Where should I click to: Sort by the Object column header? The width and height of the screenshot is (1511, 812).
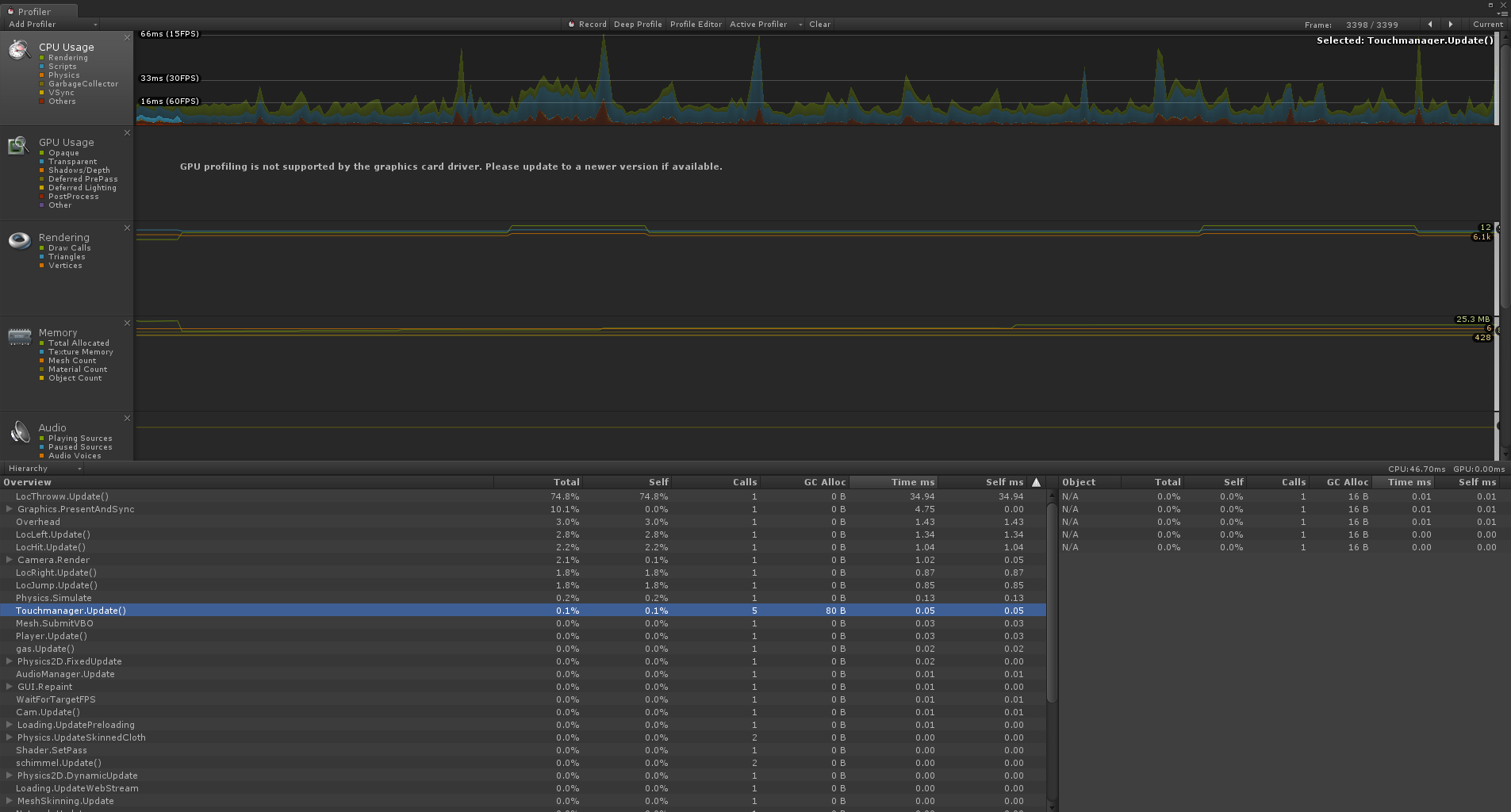click(1090, 482)
